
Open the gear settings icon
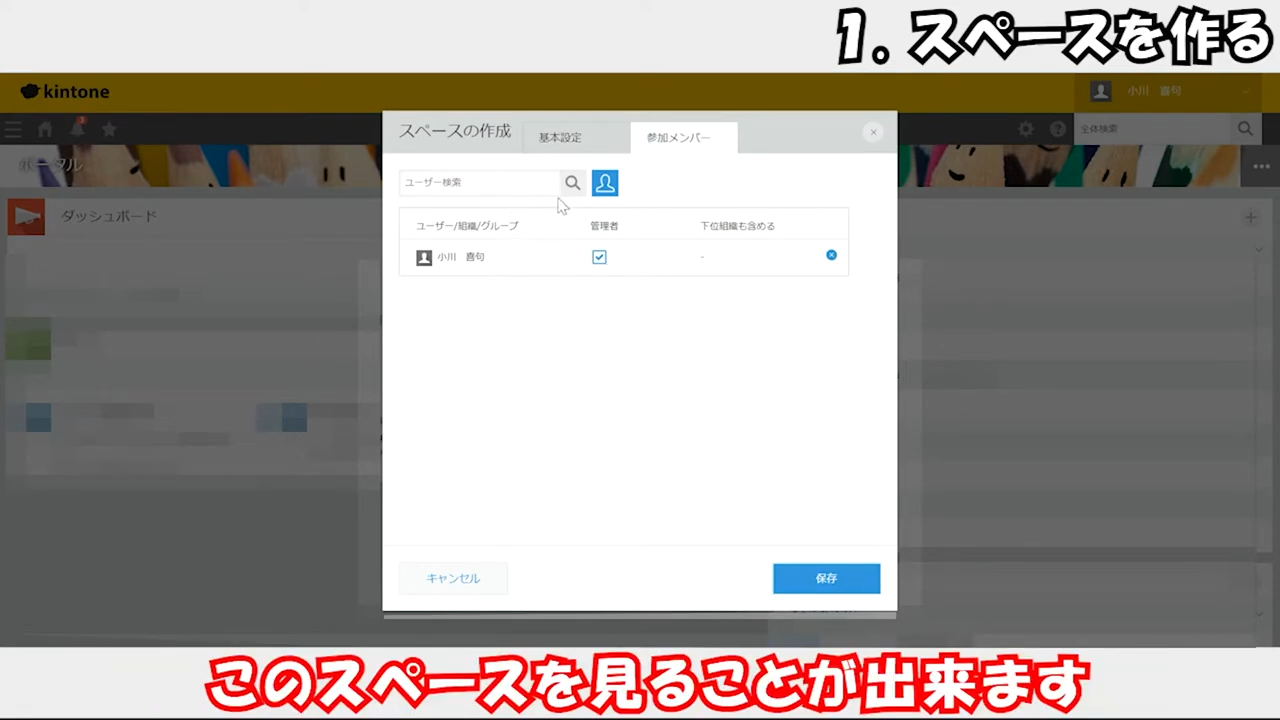point(1026,129)
